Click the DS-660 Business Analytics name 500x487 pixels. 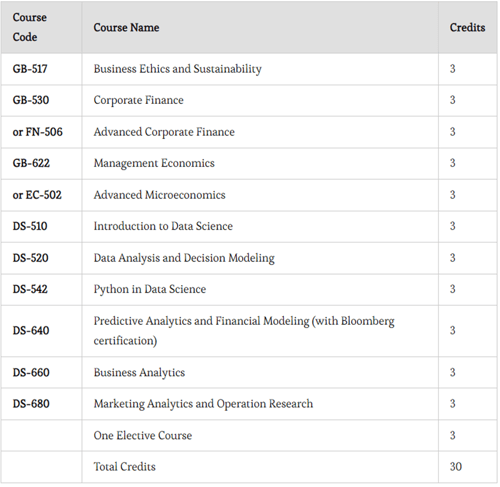(139, 373)
